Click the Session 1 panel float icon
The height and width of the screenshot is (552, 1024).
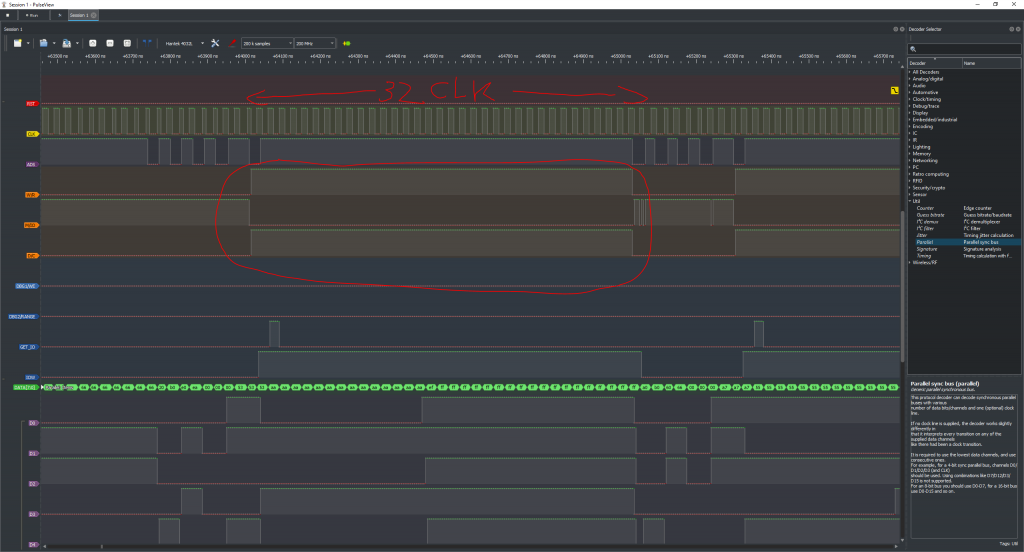(895, 29)
